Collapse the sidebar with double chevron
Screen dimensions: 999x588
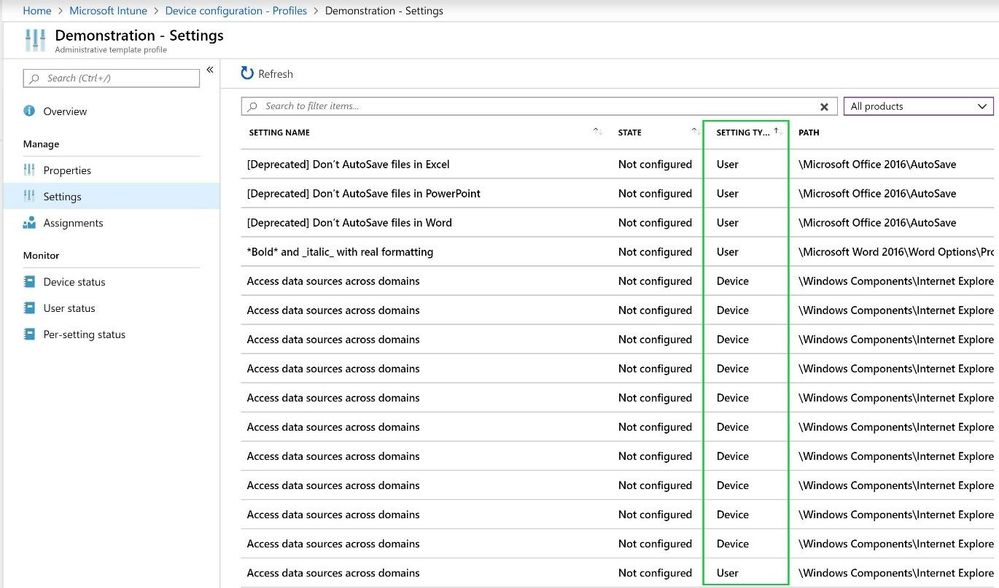tap(210, 70)
